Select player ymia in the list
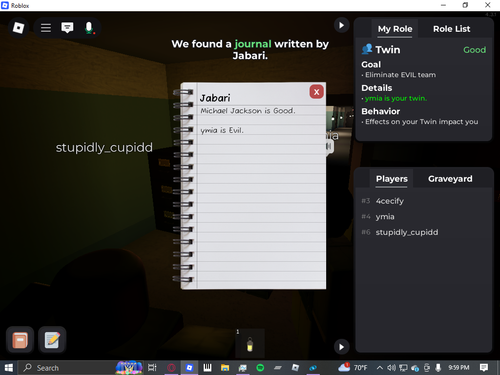The width and height of the screenshot is (500, 375). tap(385, 217)
